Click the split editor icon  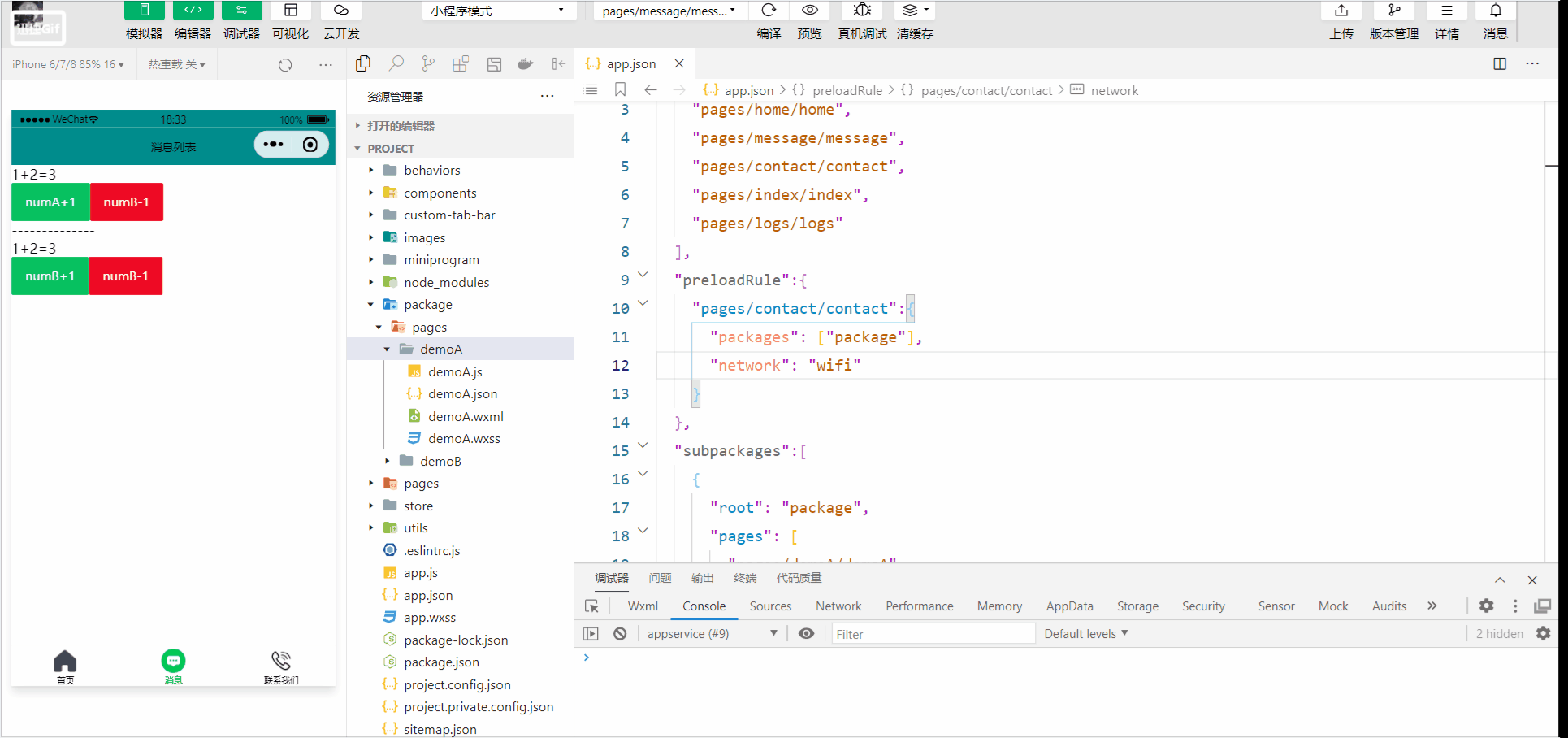[x=1500, y=64]
